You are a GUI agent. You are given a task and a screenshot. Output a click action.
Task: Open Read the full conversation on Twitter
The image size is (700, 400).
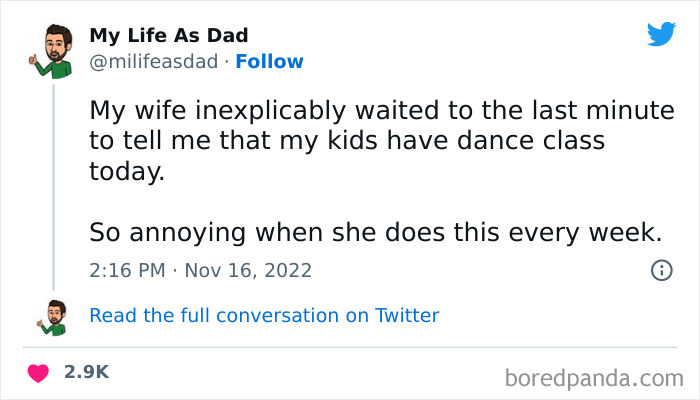click(x=264, y=316)
